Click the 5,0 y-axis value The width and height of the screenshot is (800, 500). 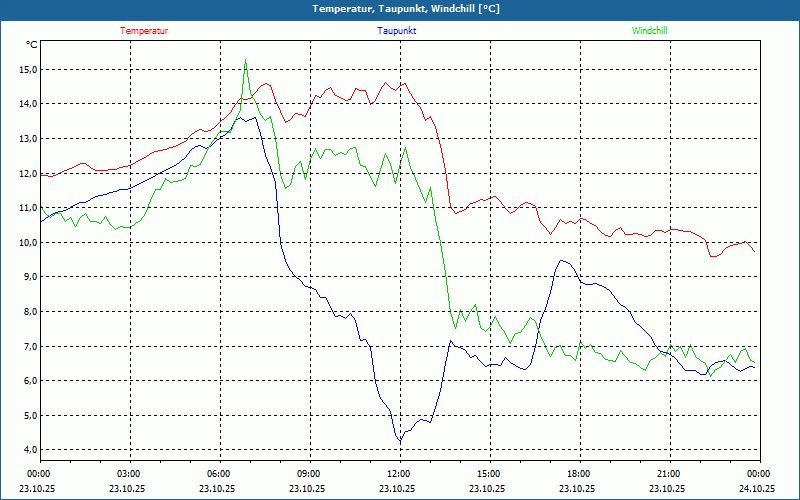click(29, 415)
